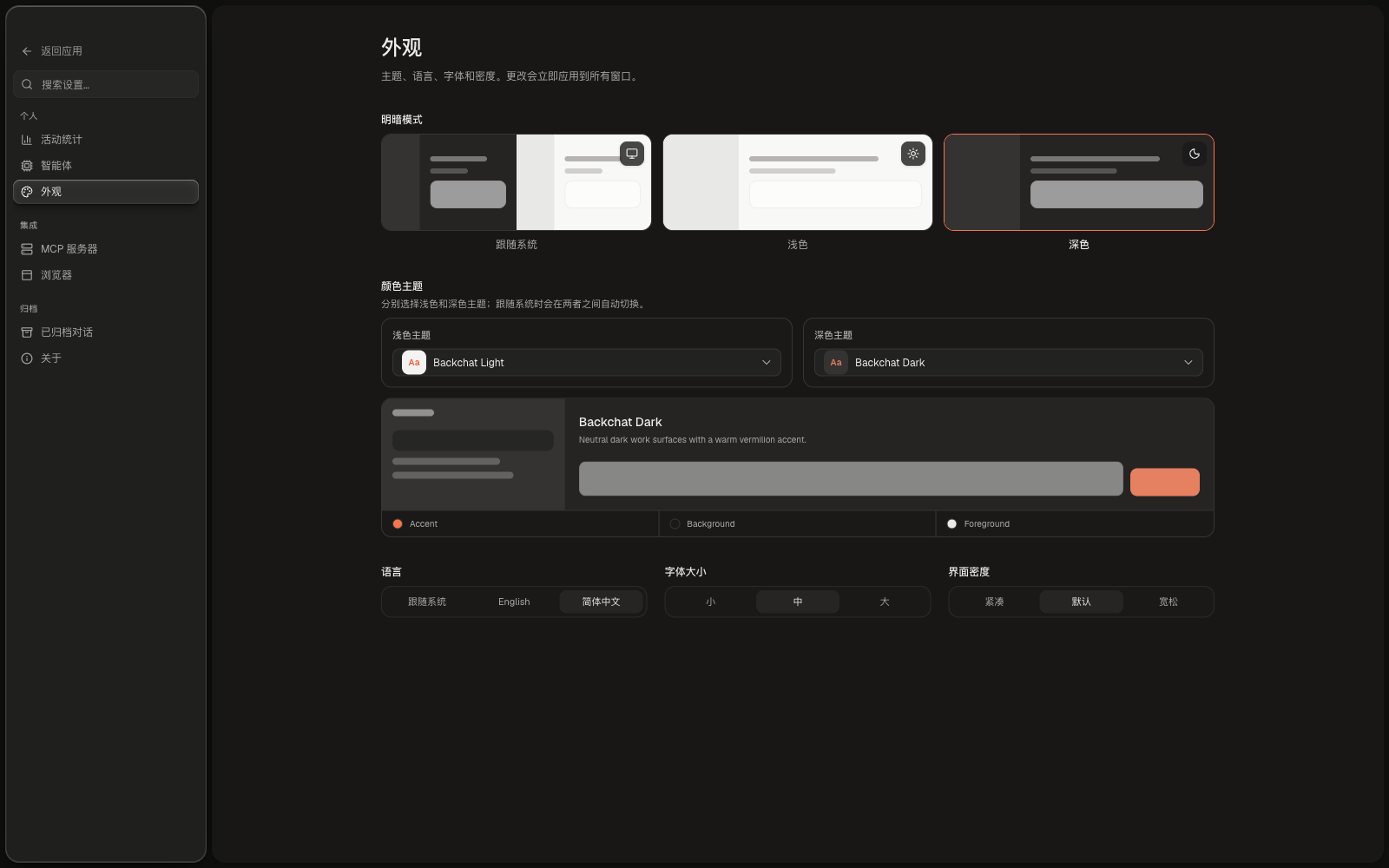Click the bar chart icon for 活动统计
This screenshot has width=1389, height=868.
pyautogui.click(x=27, y=140)
